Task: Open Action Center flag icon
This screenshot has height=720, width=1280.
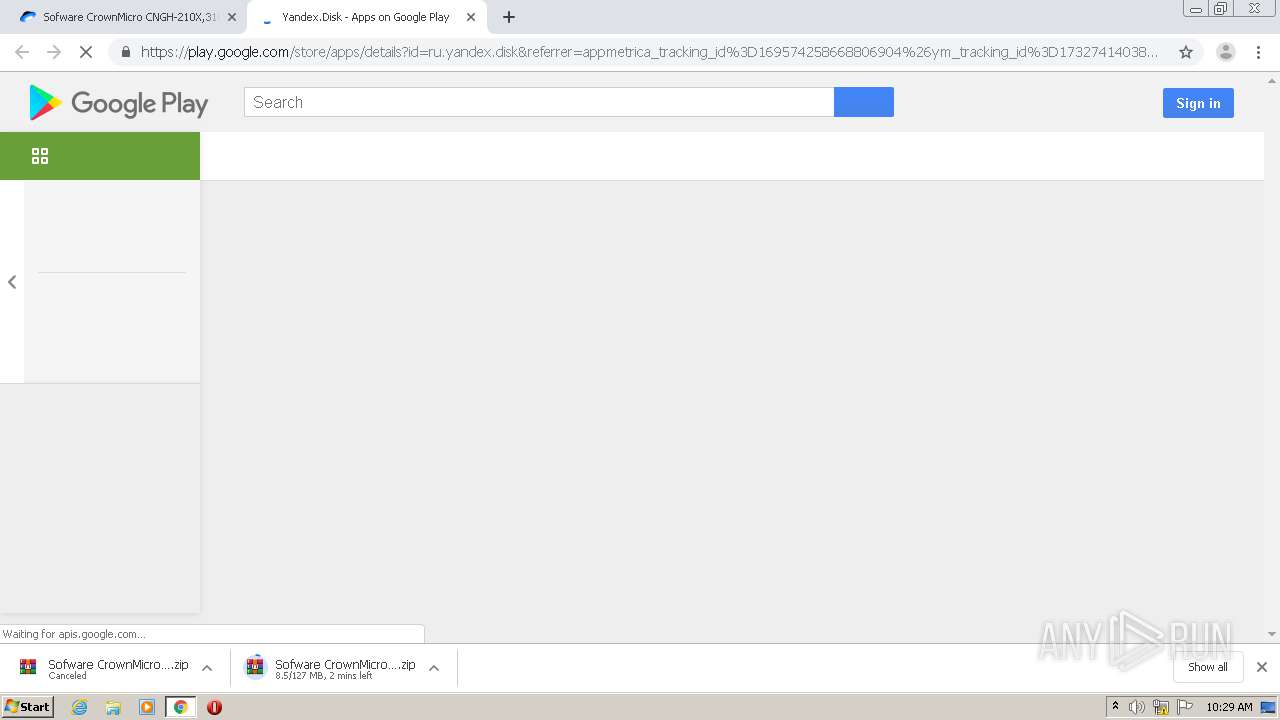Action: tap(1185, 707)
